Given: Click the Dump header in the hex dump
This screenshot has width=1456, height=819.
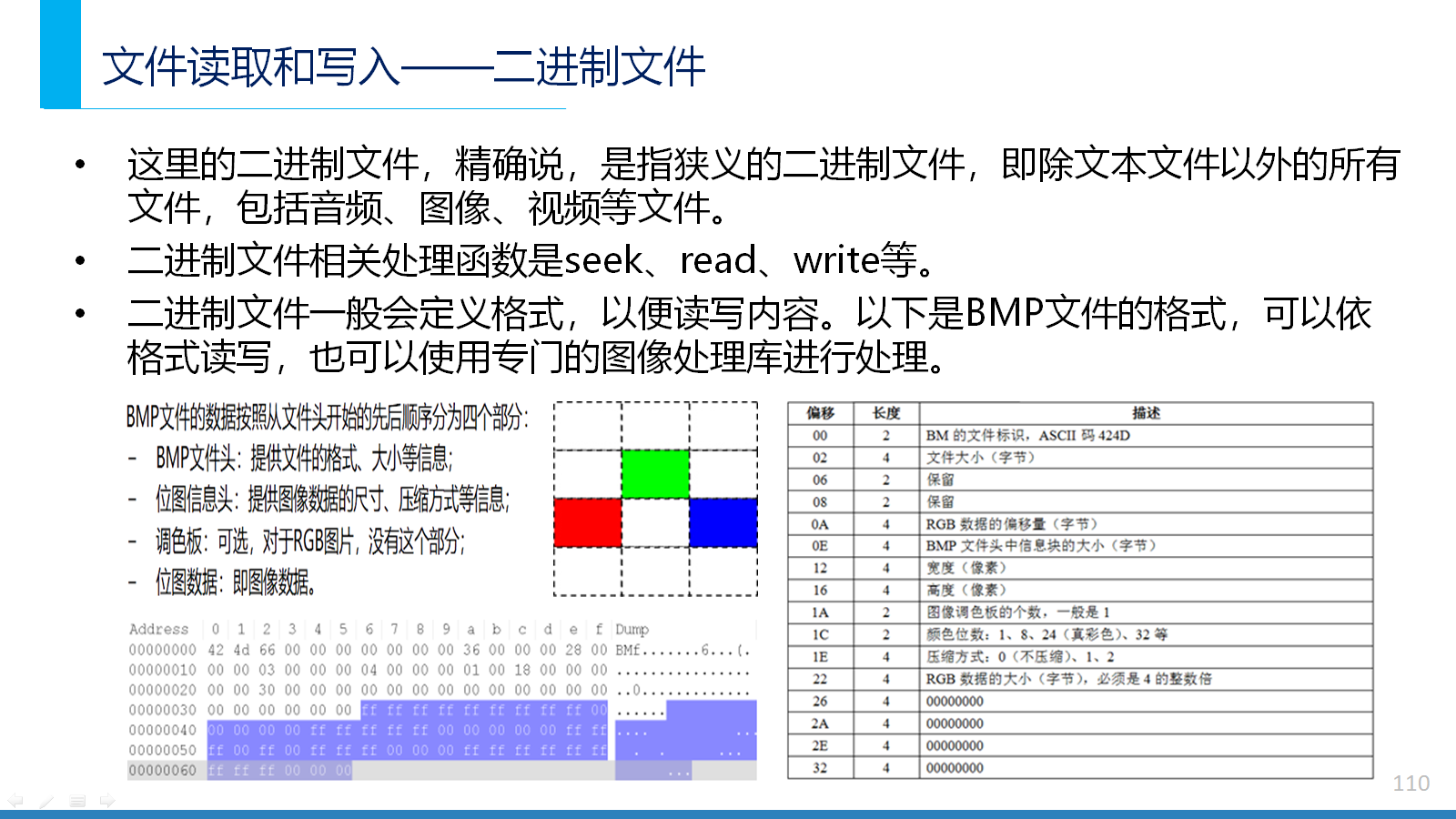Looking at the screenshot, I should pos(632,629).
